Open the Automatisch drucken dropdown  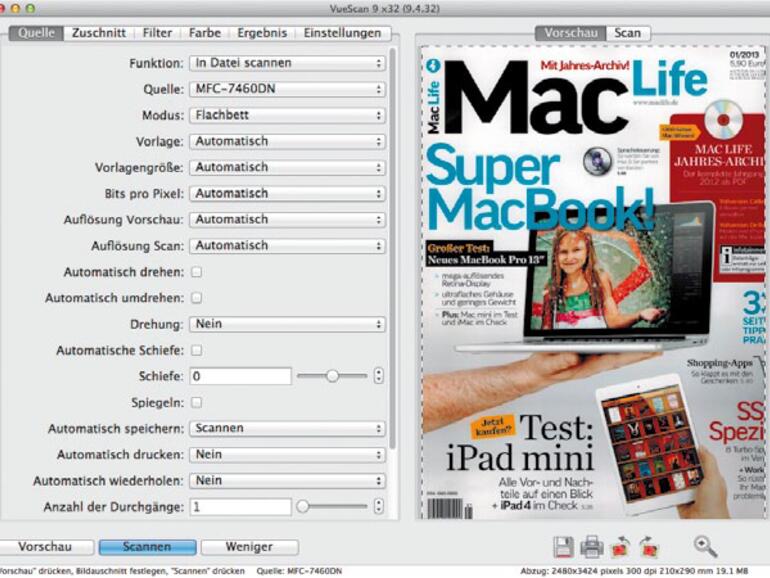point(287,455)
